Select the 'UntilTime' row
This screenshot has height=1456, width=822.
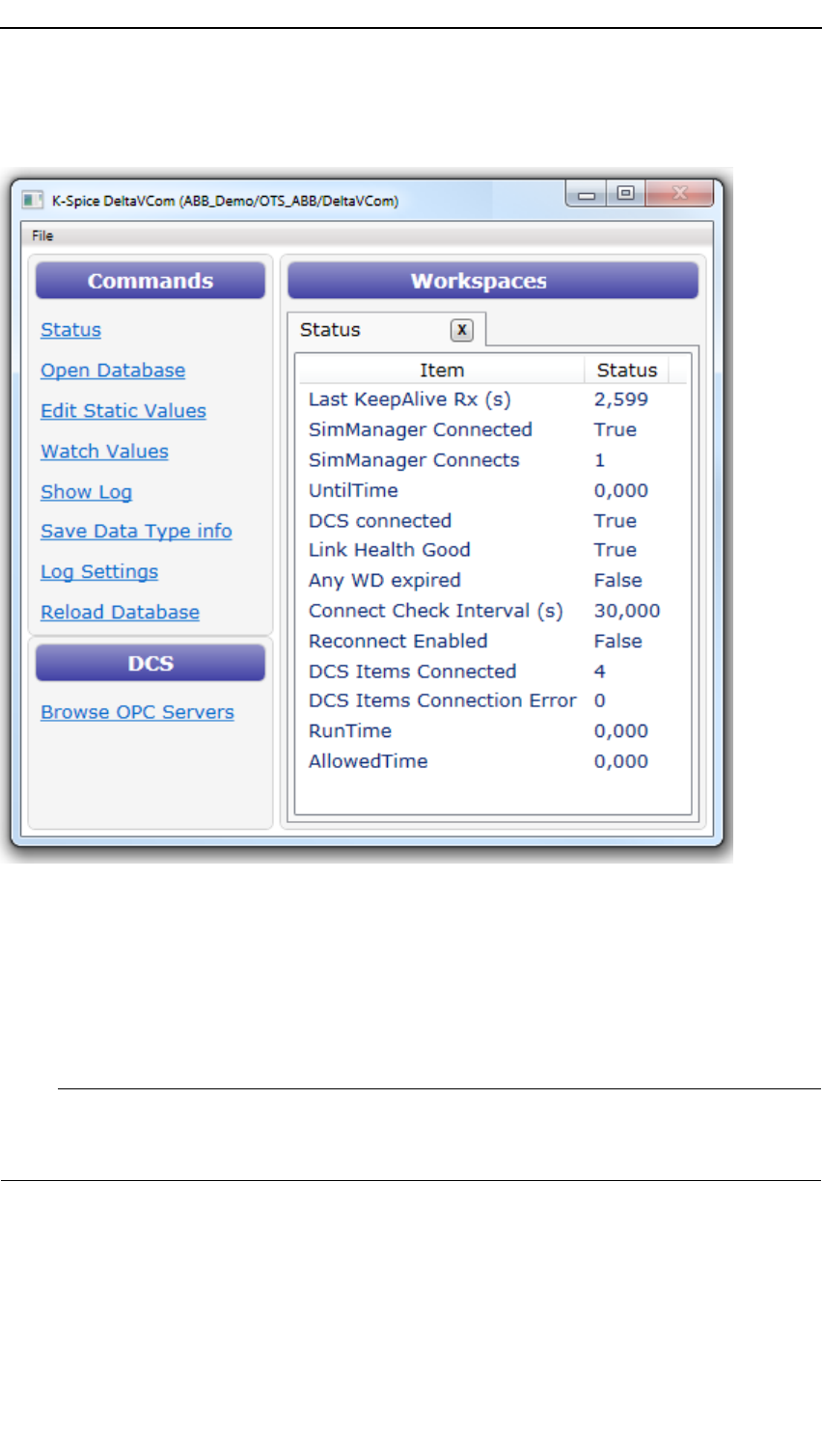(493, 490)
